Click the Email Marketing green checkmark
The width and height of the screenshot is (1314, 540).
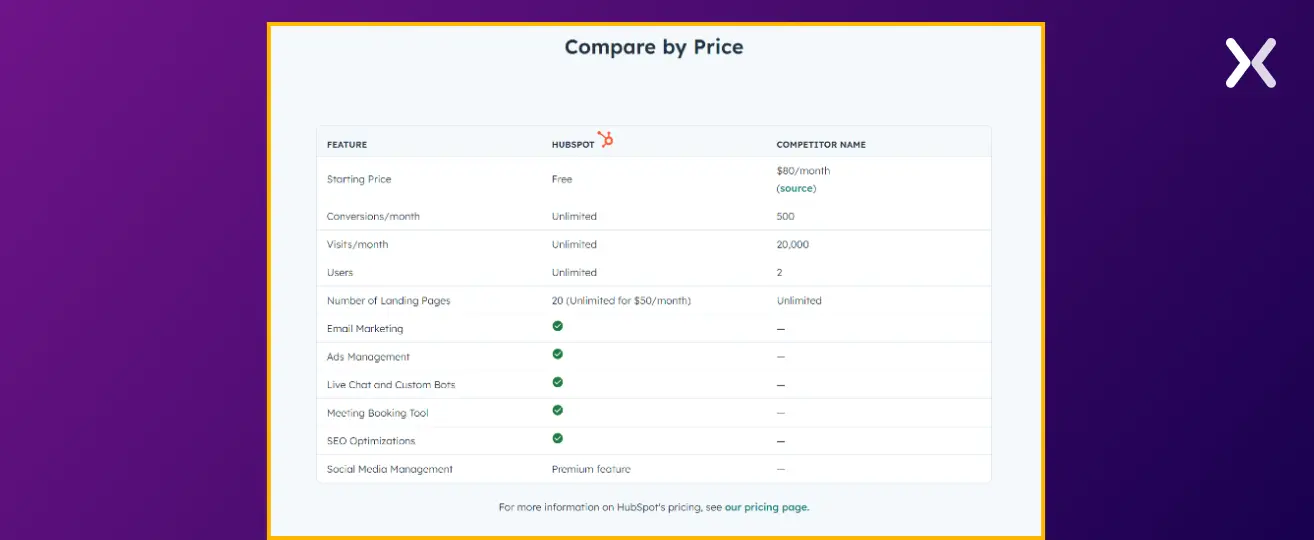coord(558,326)
